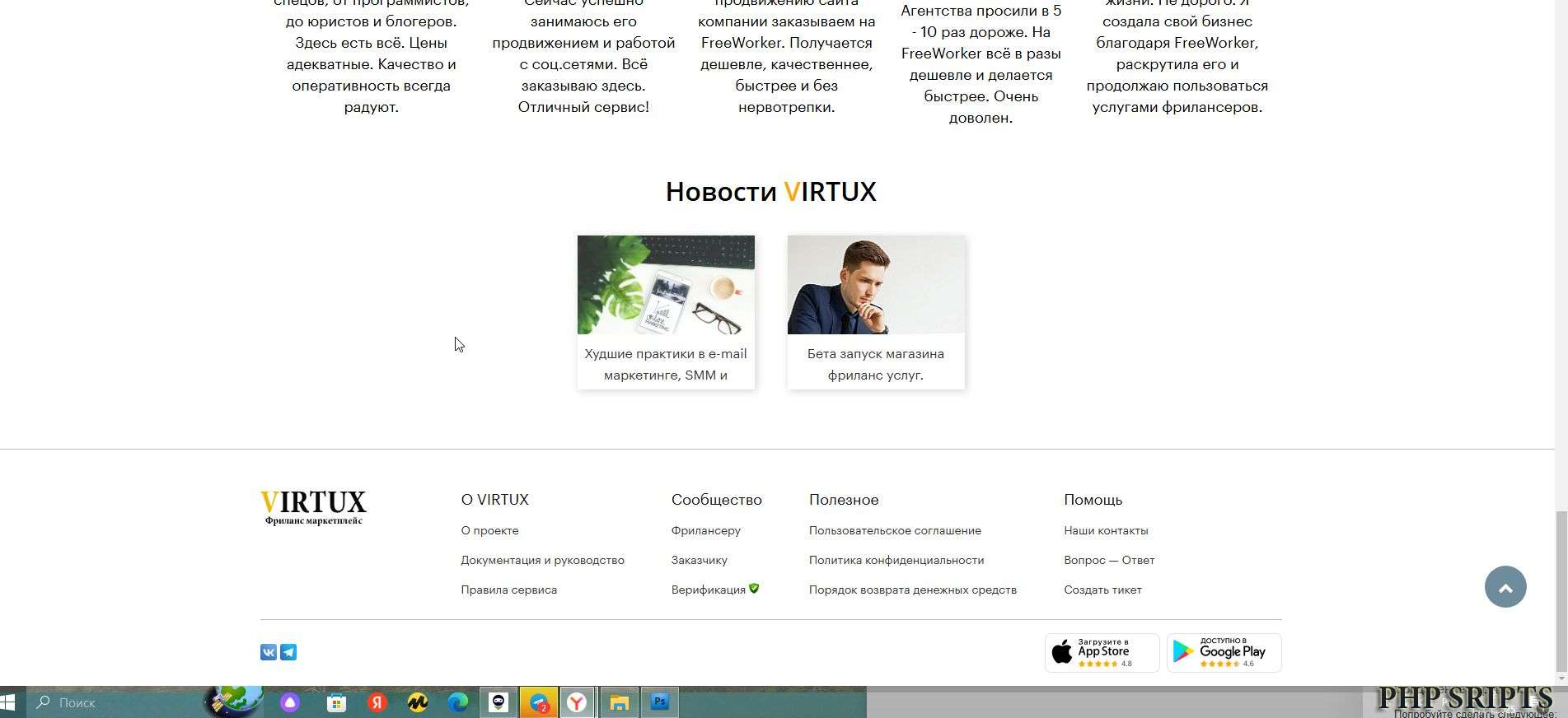1568x718 pixels.
Task: Click the testimonial ending 'Очень доволен.'
Action: [981, 64]
